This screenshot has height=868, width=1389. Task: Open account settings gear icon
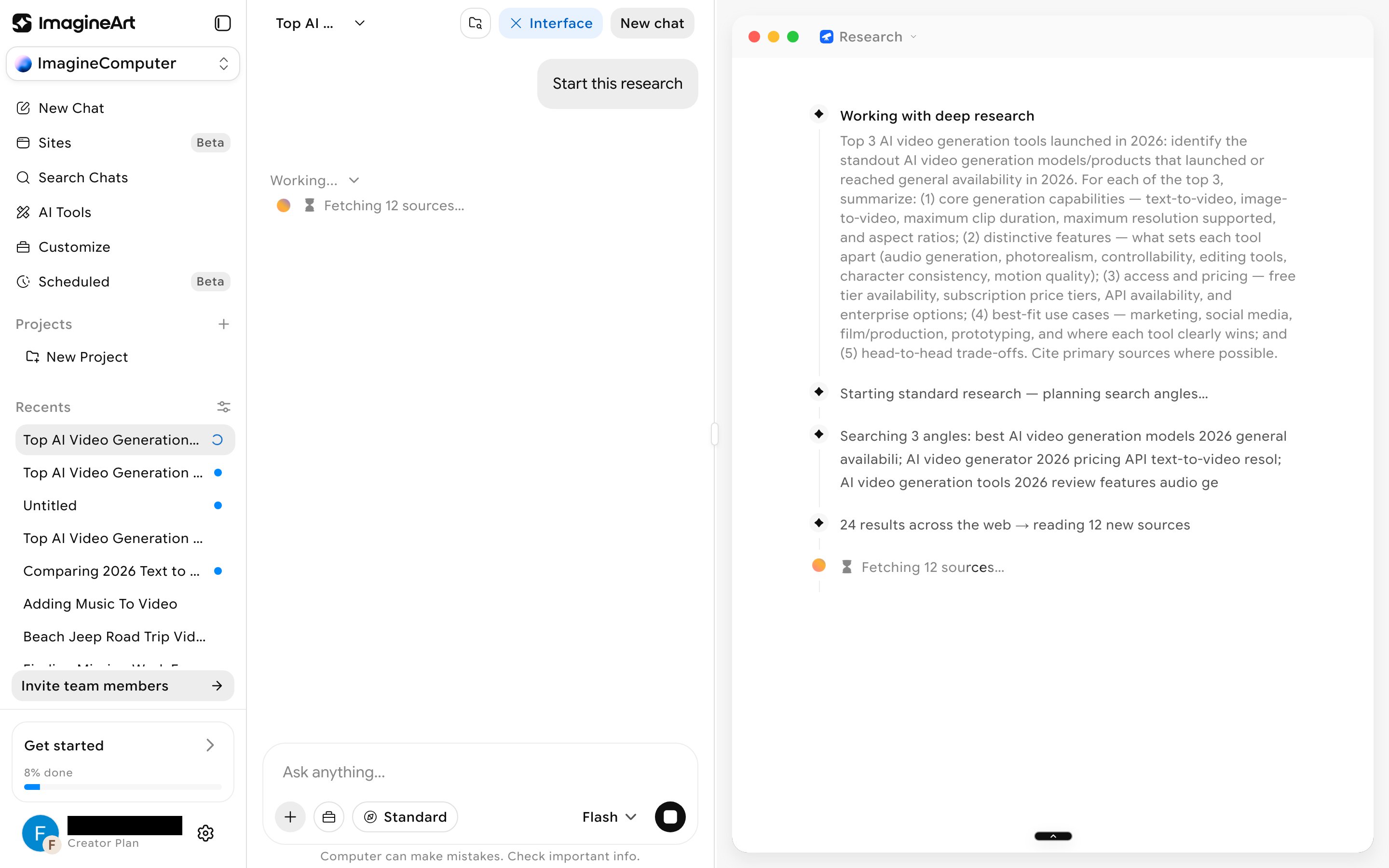point(205,833)
